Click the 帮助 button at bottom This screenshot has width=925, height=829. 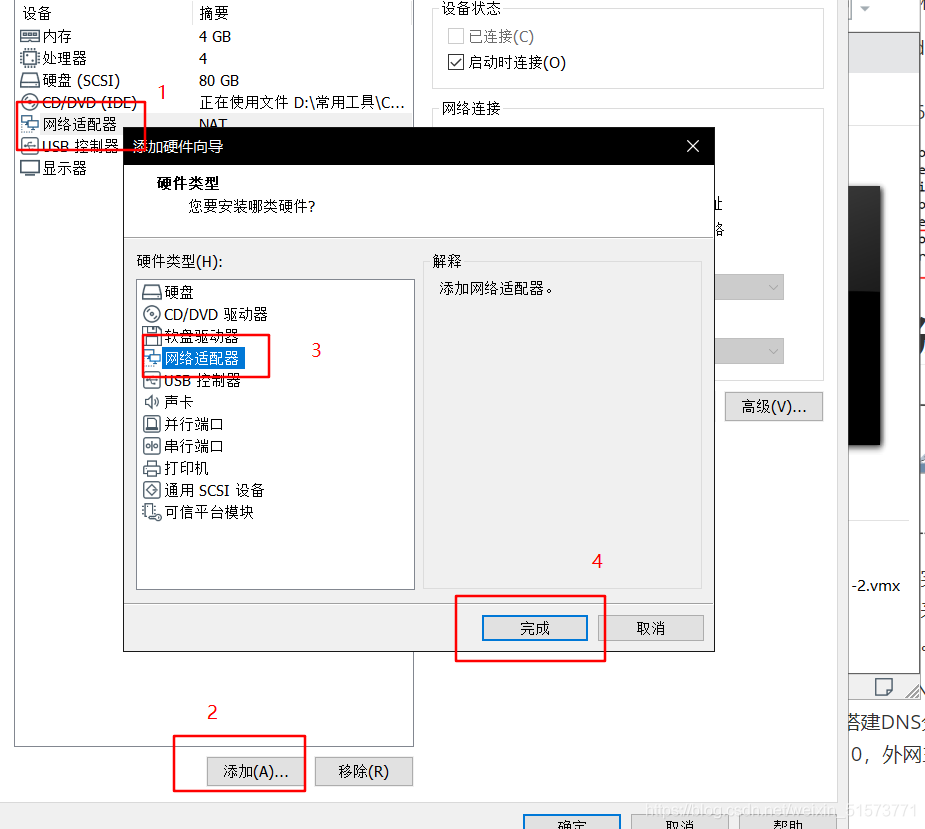788,822
